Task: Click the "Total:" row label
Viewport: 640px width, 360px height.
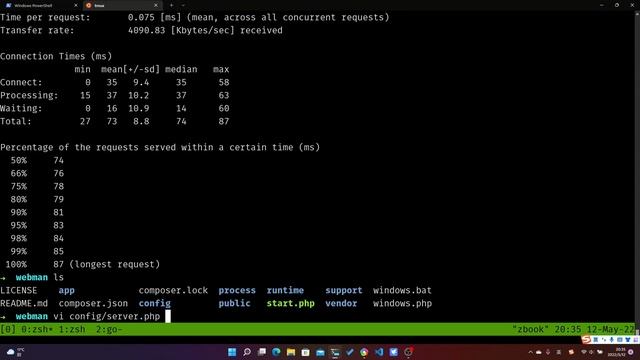Action: click(x=16, y=121)
